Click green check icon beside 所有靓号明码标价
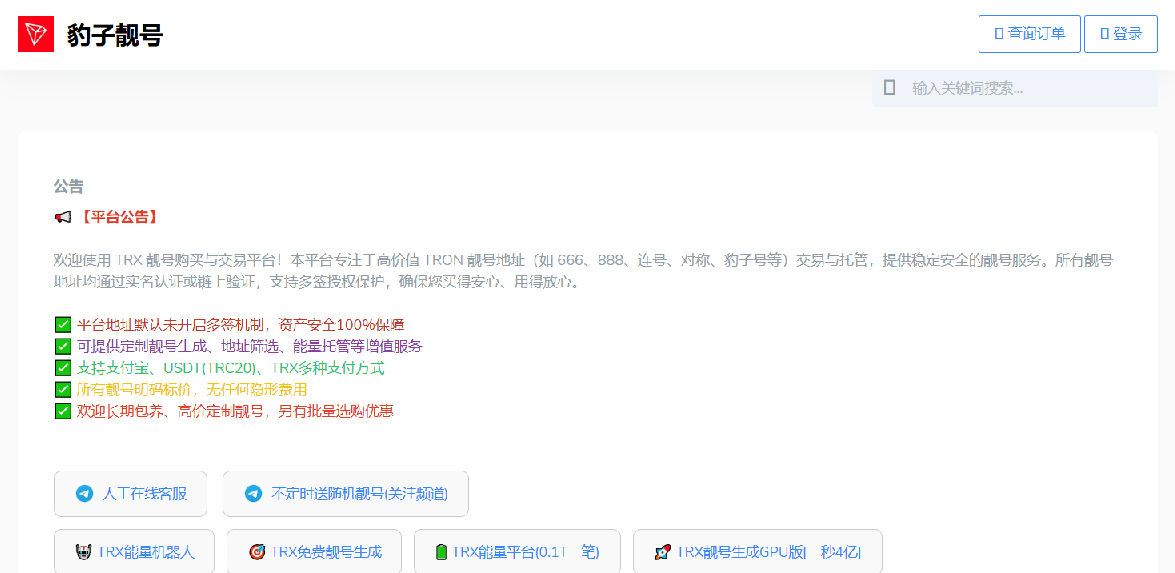The height and width of the screenshot is (573, 1175). pyautogui.click(x=62, y=389)
